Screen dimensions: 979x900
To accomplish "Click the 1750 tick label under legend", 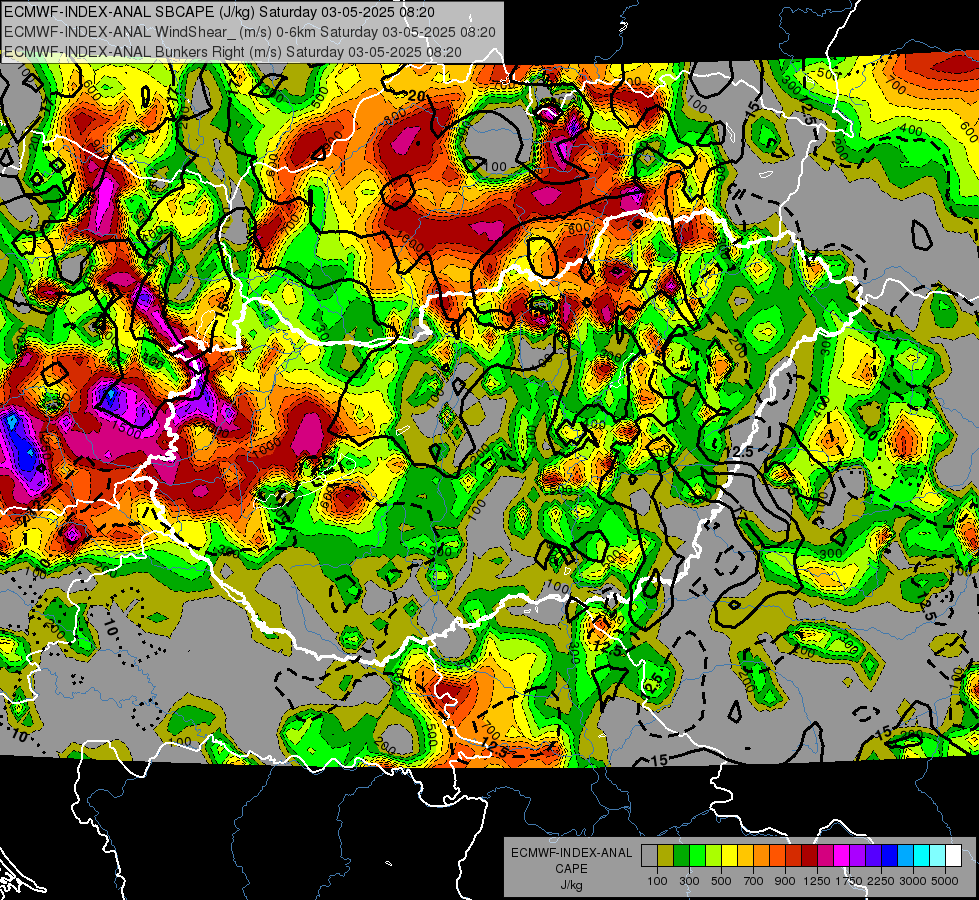I will click(x=849, y=881).
